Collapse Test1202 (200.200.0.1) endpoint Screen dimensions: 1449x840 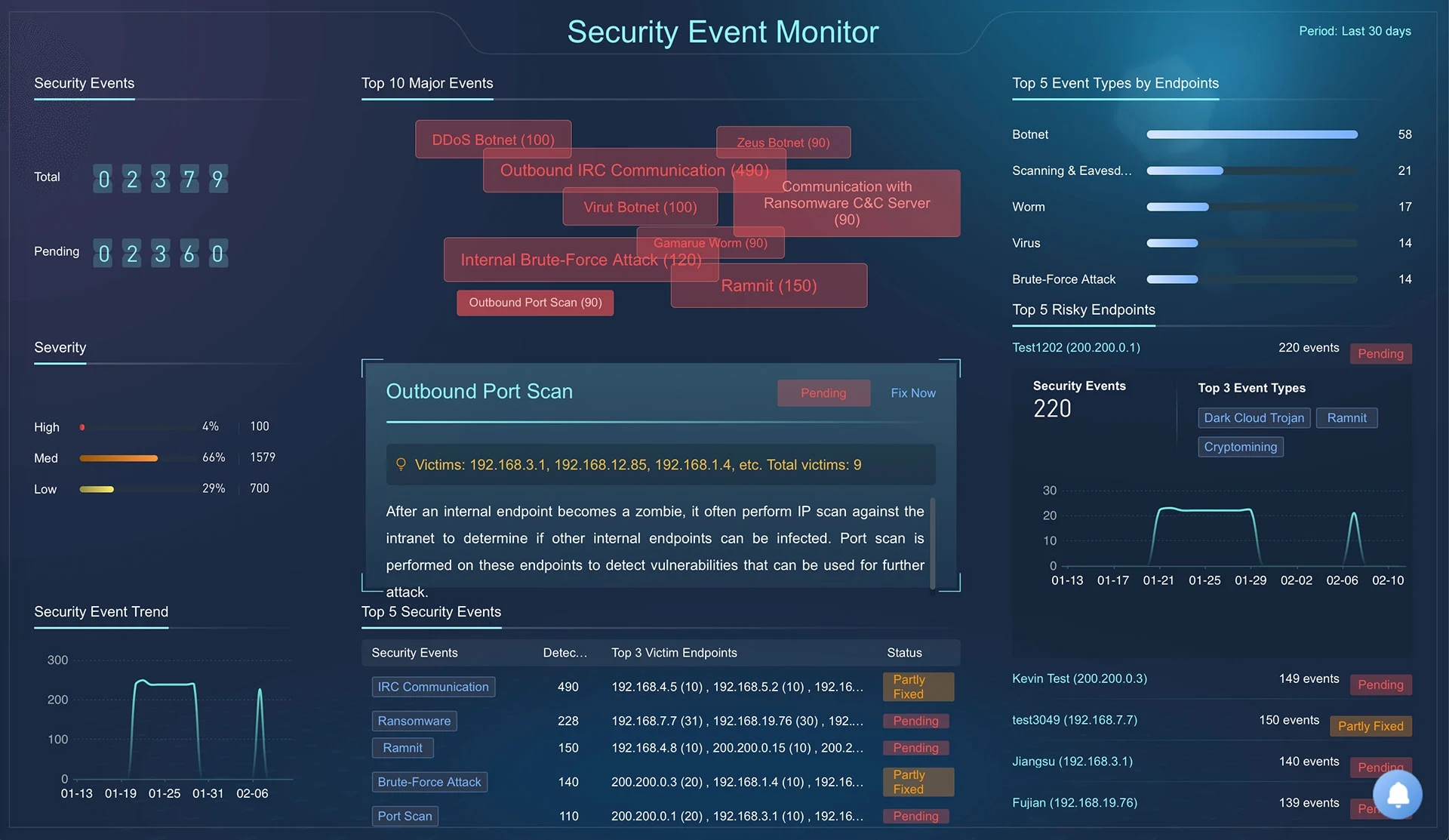(x=1075, y=348)
